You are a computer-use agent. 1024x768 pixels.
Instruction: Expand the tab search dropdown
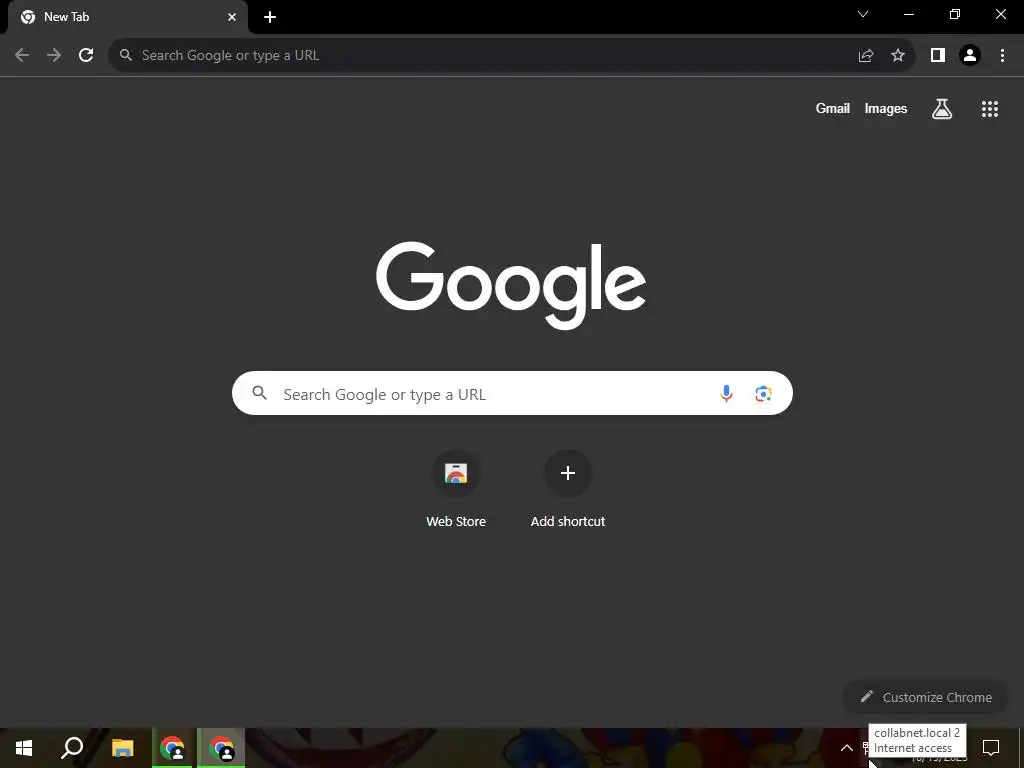coord(863,14)
